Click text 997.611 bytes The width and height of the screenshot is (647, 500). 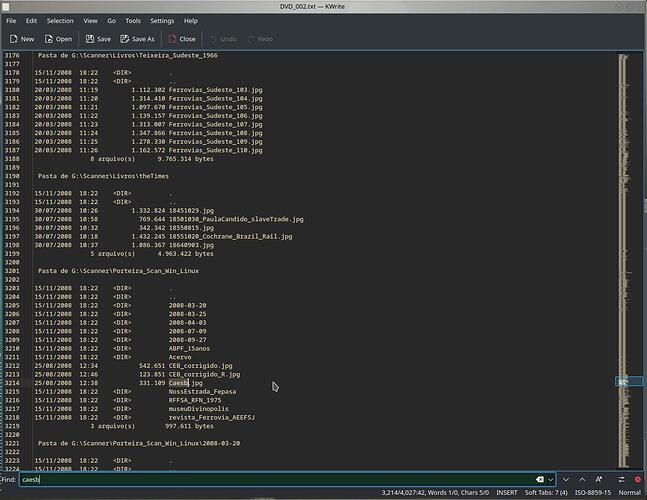[189, 426]
